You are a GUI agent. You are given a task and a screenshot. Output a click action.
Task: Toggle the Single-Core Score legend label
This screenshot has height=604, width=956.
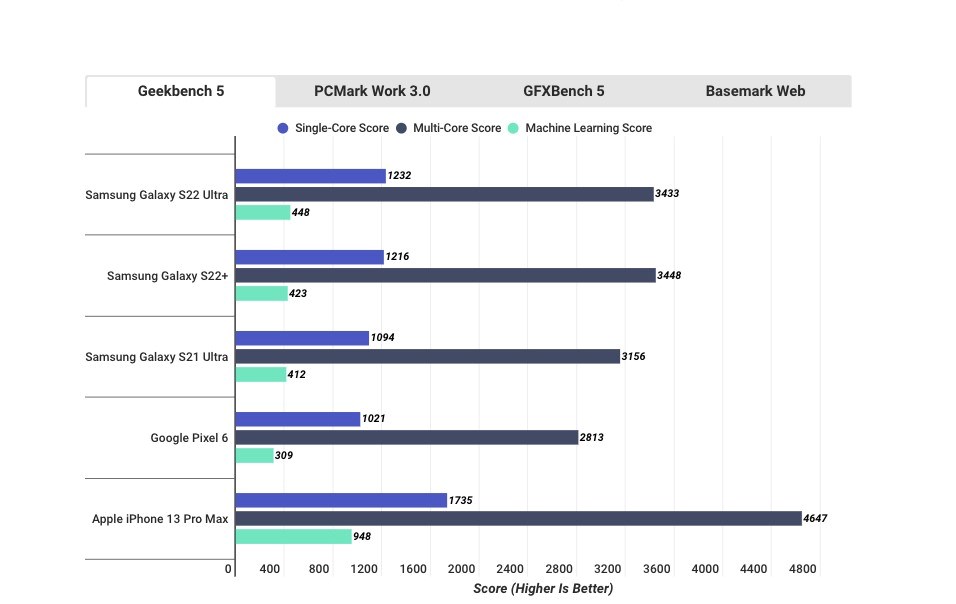(x=342, y=128)
